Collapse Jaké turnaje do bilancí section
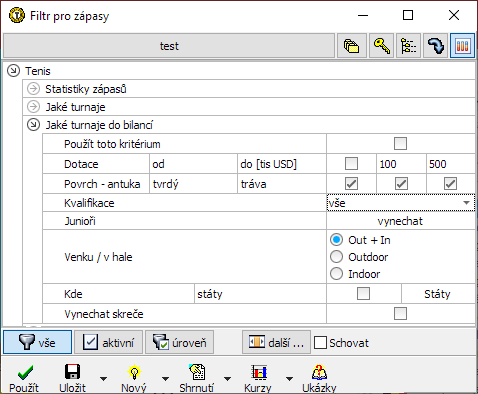478x394 pixels. pos(33,125)
